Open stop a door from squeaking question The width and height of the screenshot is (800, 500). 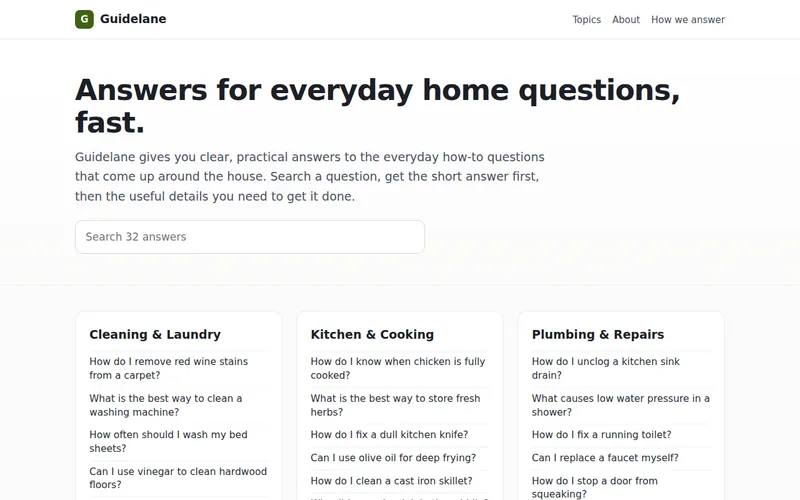tap(594, 487)
